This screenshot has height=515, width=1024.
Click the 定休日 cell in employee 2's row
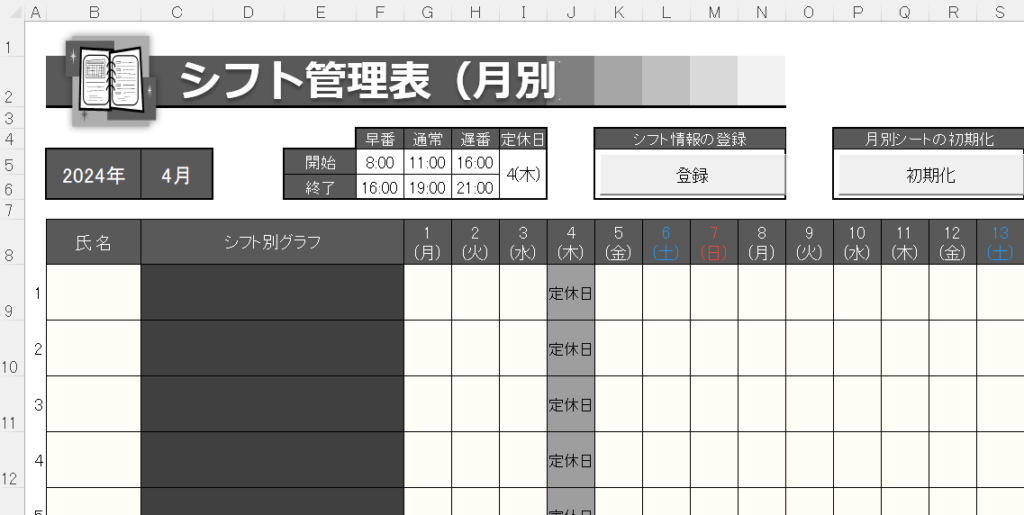571,349
